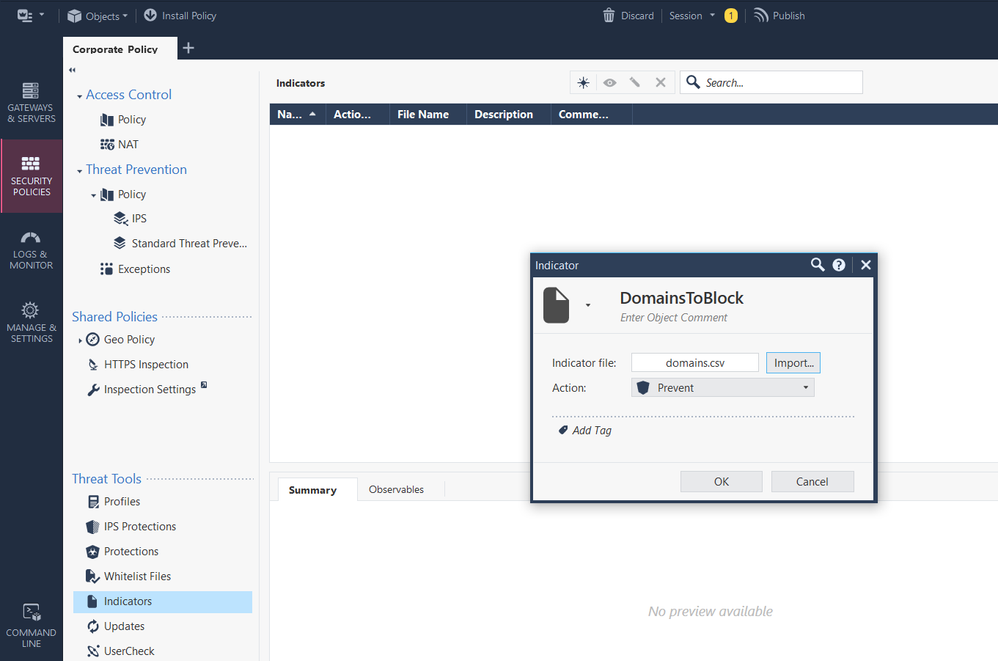This screenshot has height=661, width=998.
Task: Click the Indicators search field
Action: (780, 83)
